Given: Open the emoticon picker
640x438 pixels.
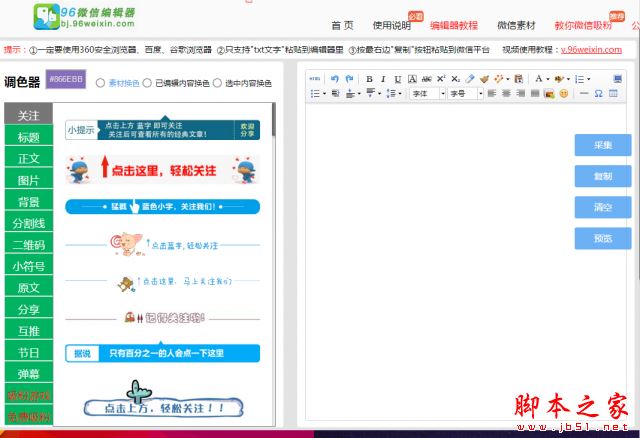Looking at the screenshot, I should click(564, 93).
